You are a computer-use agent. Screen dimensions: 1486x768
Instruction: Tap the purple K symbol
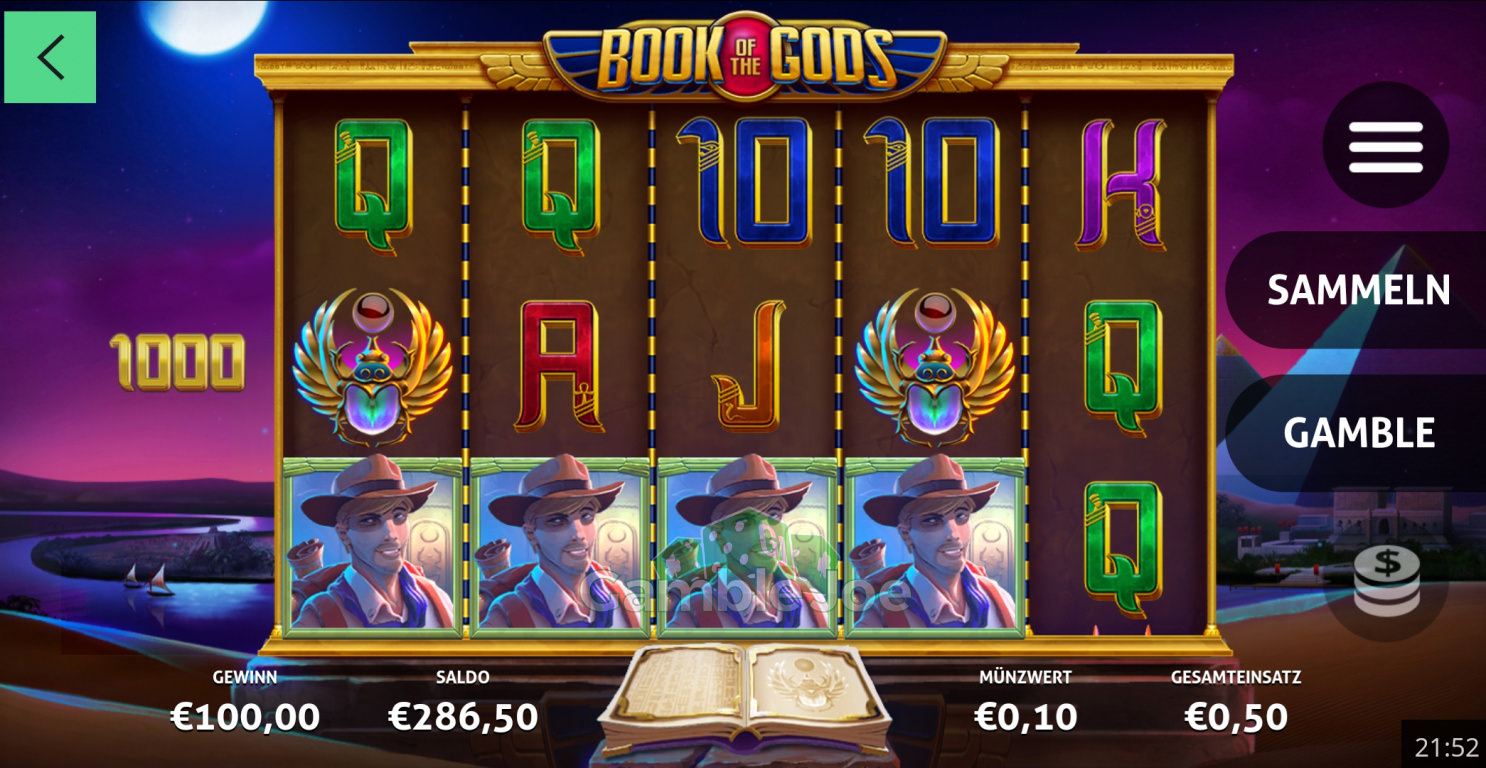pyautogui.click(x=1121, y=184)
